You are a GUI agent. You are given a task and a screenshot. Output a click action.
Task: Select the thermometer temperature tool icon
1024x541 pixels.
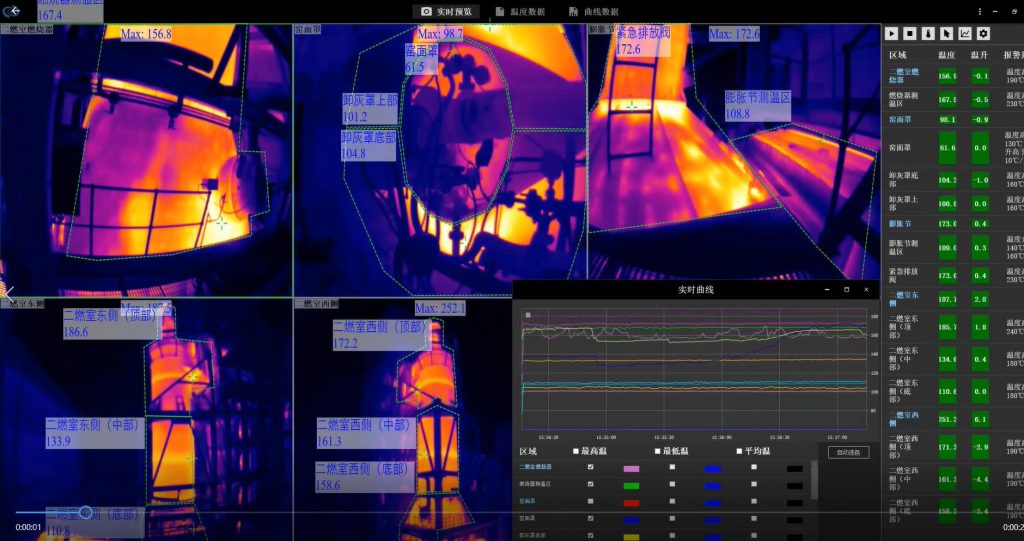[928, 34]
